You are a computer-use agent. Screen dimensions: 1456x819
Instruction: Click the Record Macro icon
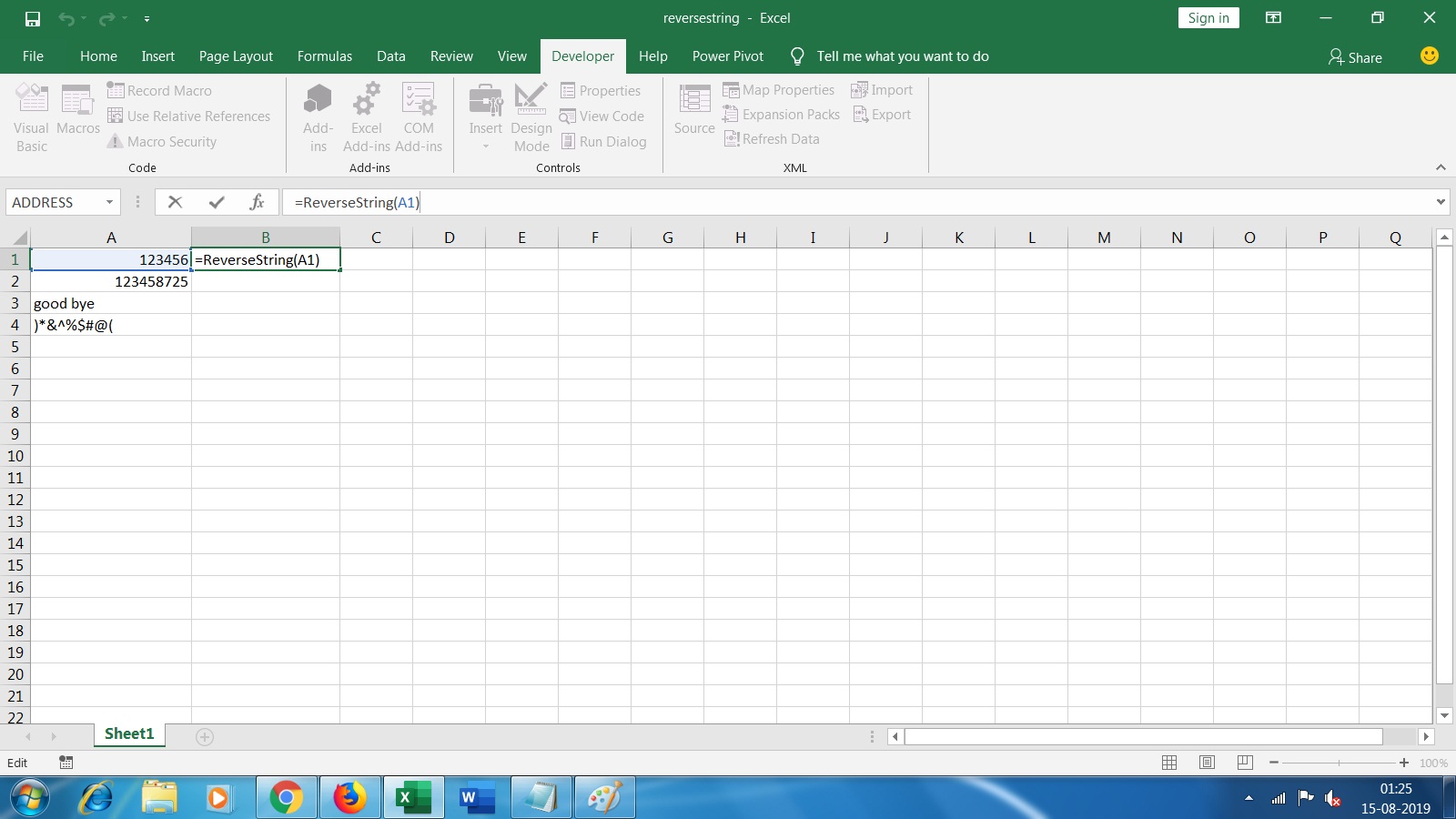point(116,90)
